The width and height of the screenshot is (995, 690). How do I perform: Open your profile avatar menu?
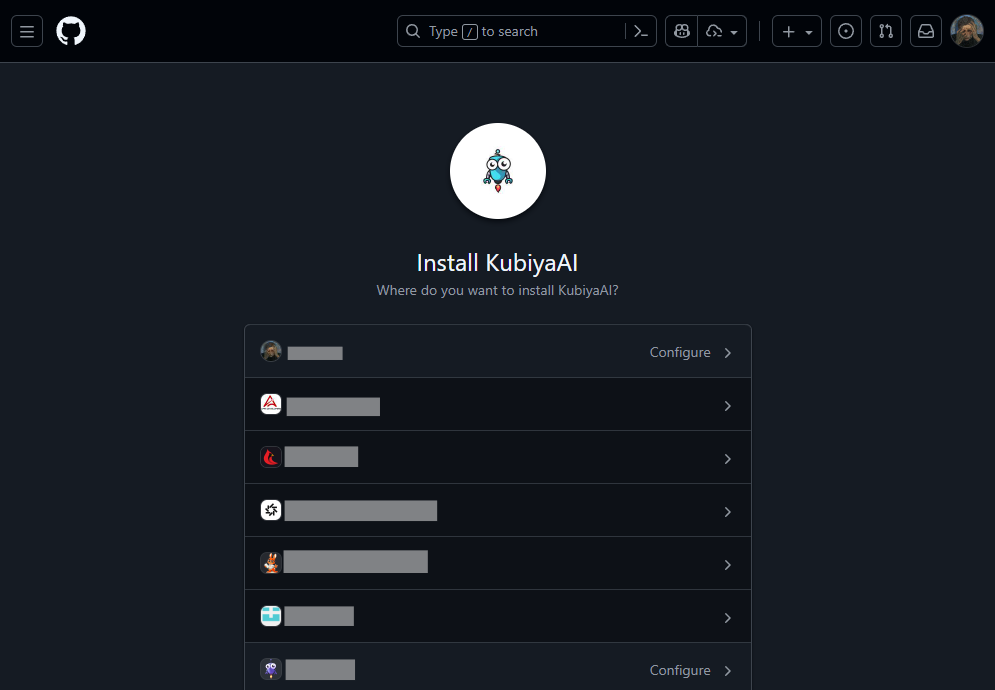[966, 31]
